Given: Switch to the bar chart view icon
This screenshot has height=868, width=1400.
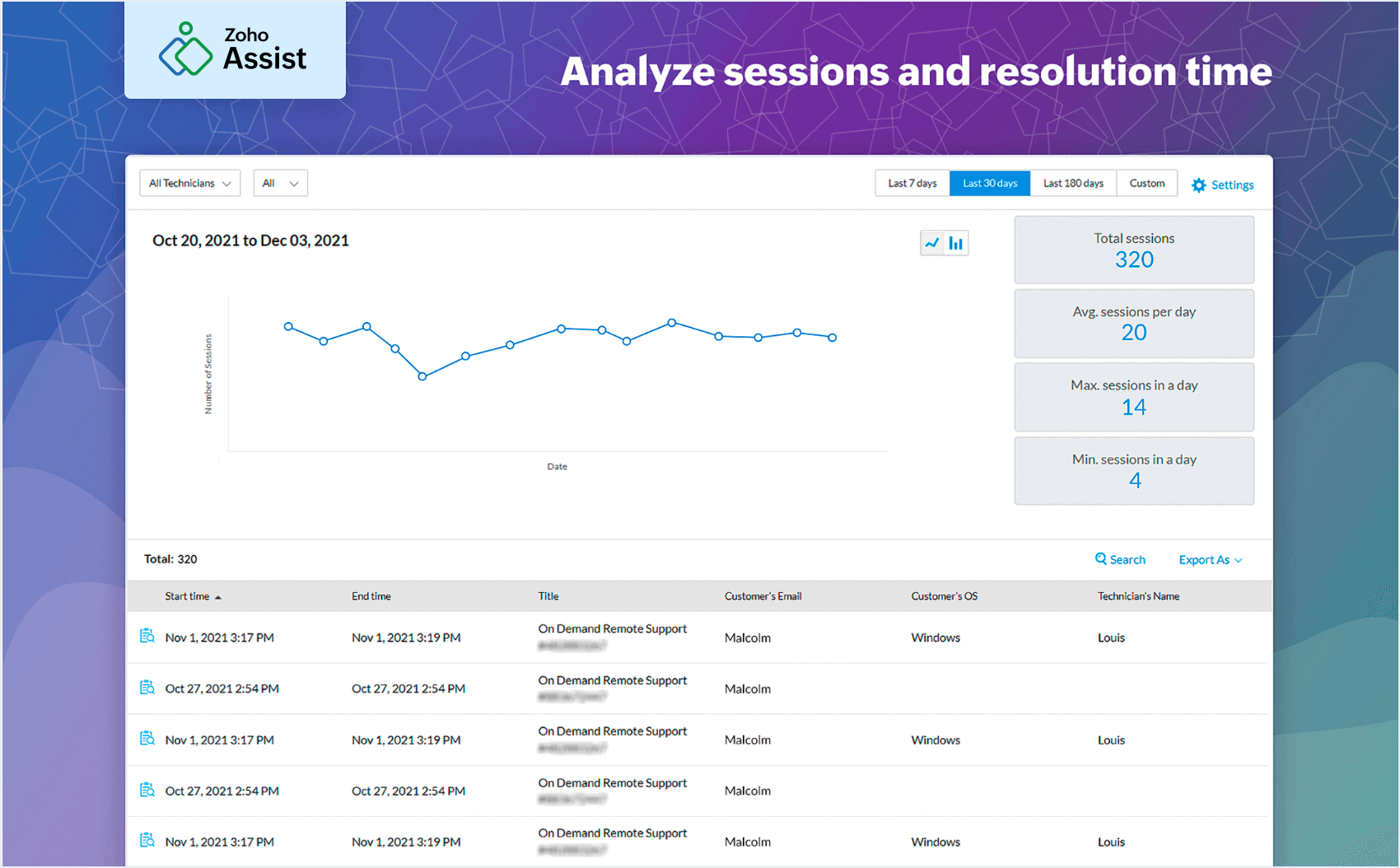Looking at the screenshot, I should (956, 243).
